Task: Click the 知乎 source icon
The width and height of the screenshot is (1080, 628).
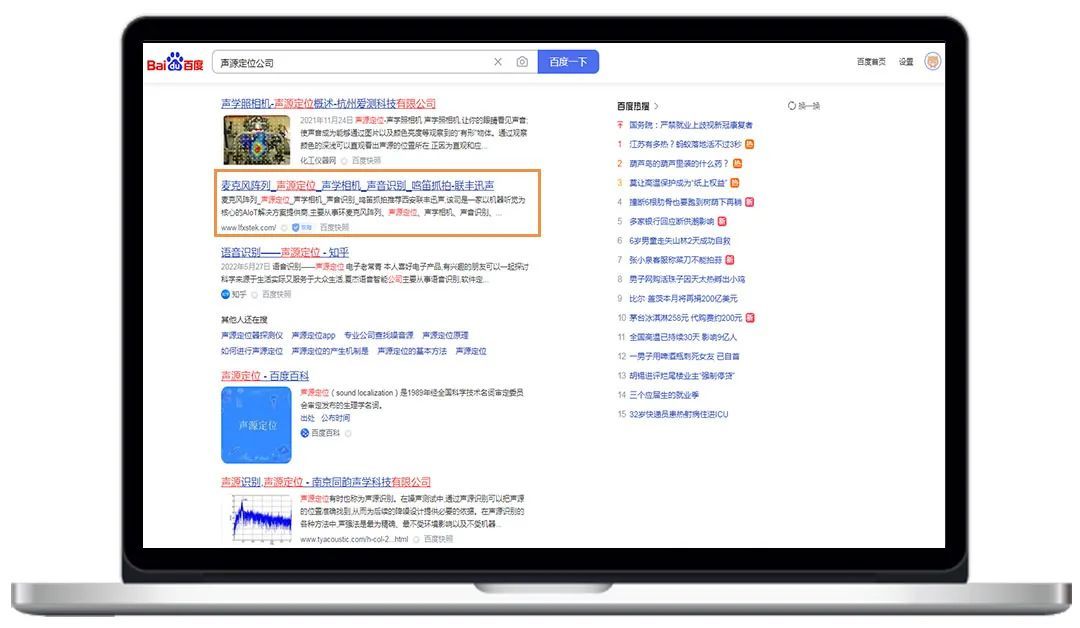Action: coord(226,295)
